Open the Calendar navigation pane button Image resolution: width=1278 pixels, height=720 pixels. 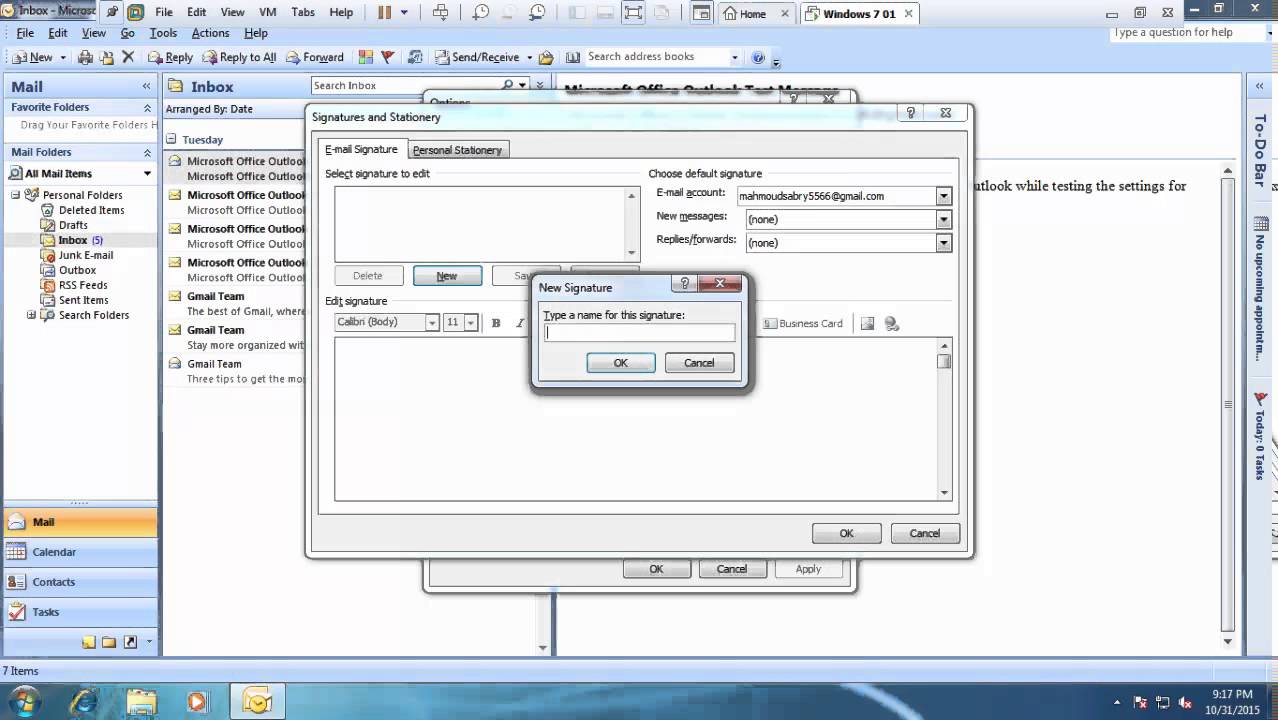point(80,552)
